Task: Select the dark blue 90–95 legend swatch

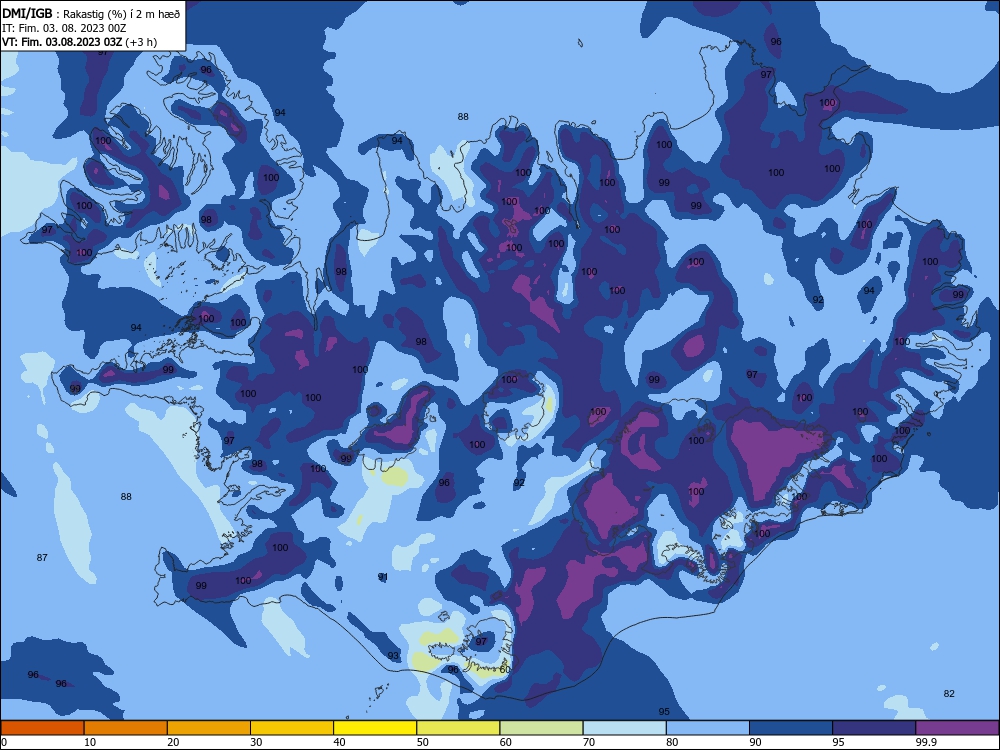Action: [791, 728]
